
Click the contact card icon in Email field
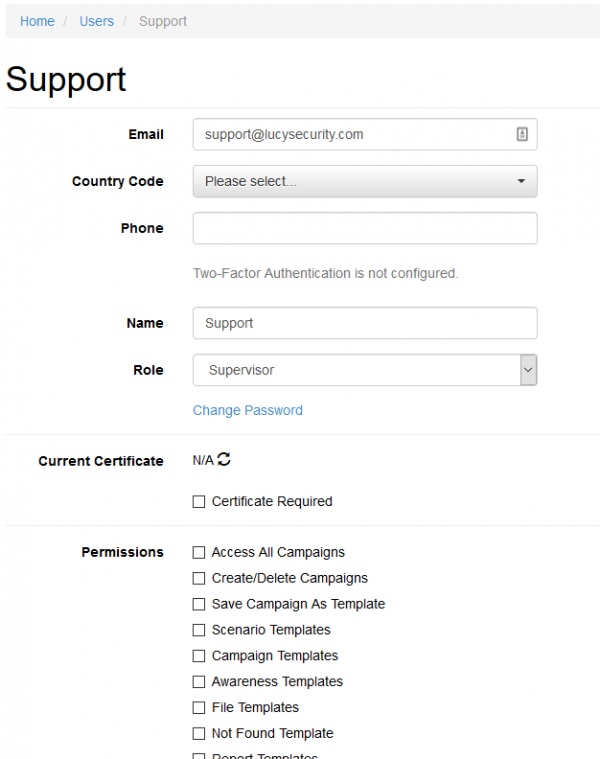click(x=522, y=134)
